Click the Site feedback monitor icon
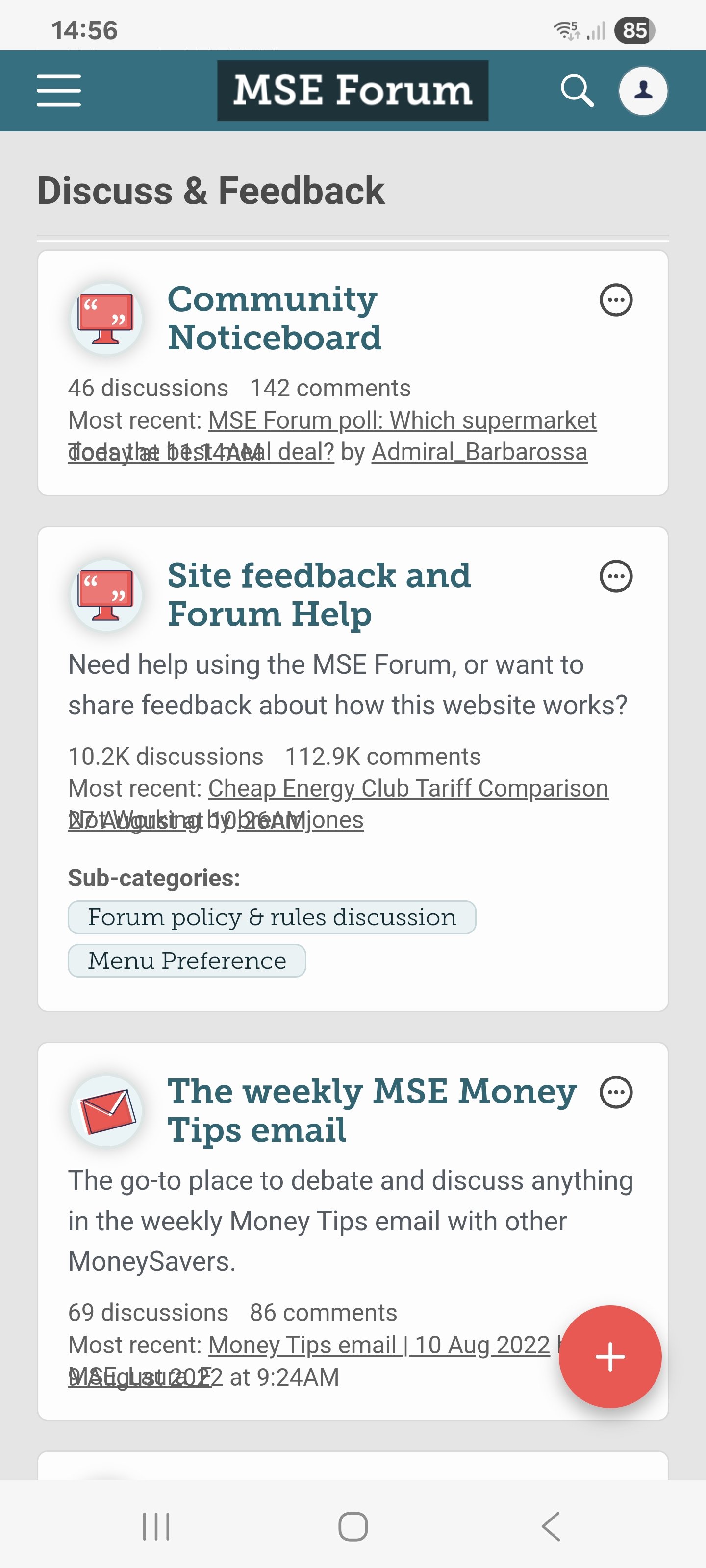The width and height of the screenshot is (706, 1568). pos(106,595)
